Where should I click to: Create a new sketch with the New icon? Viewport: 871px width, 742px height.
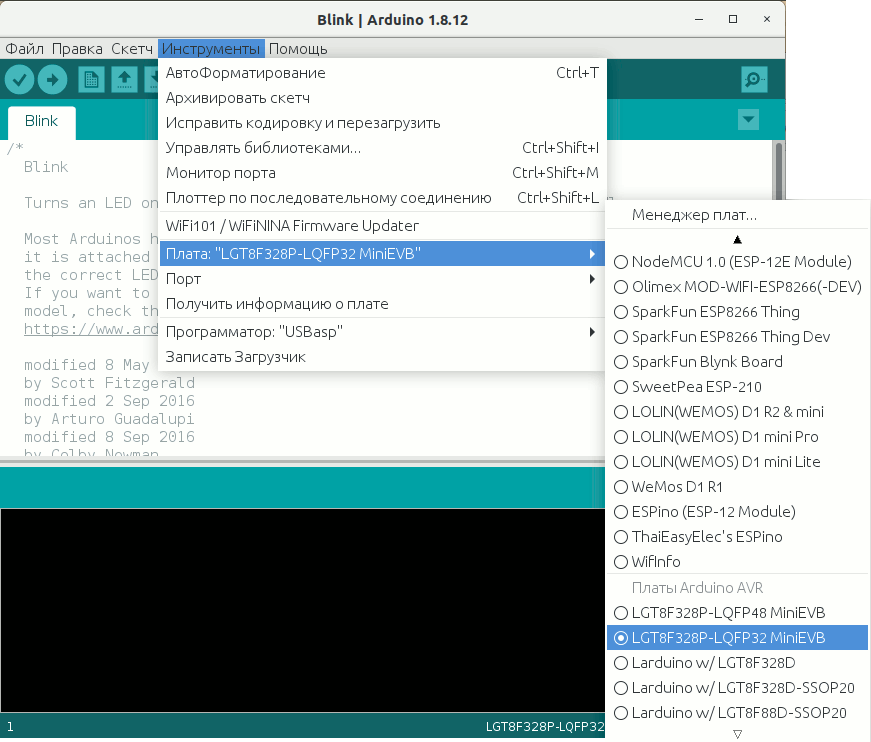(91, 80)
